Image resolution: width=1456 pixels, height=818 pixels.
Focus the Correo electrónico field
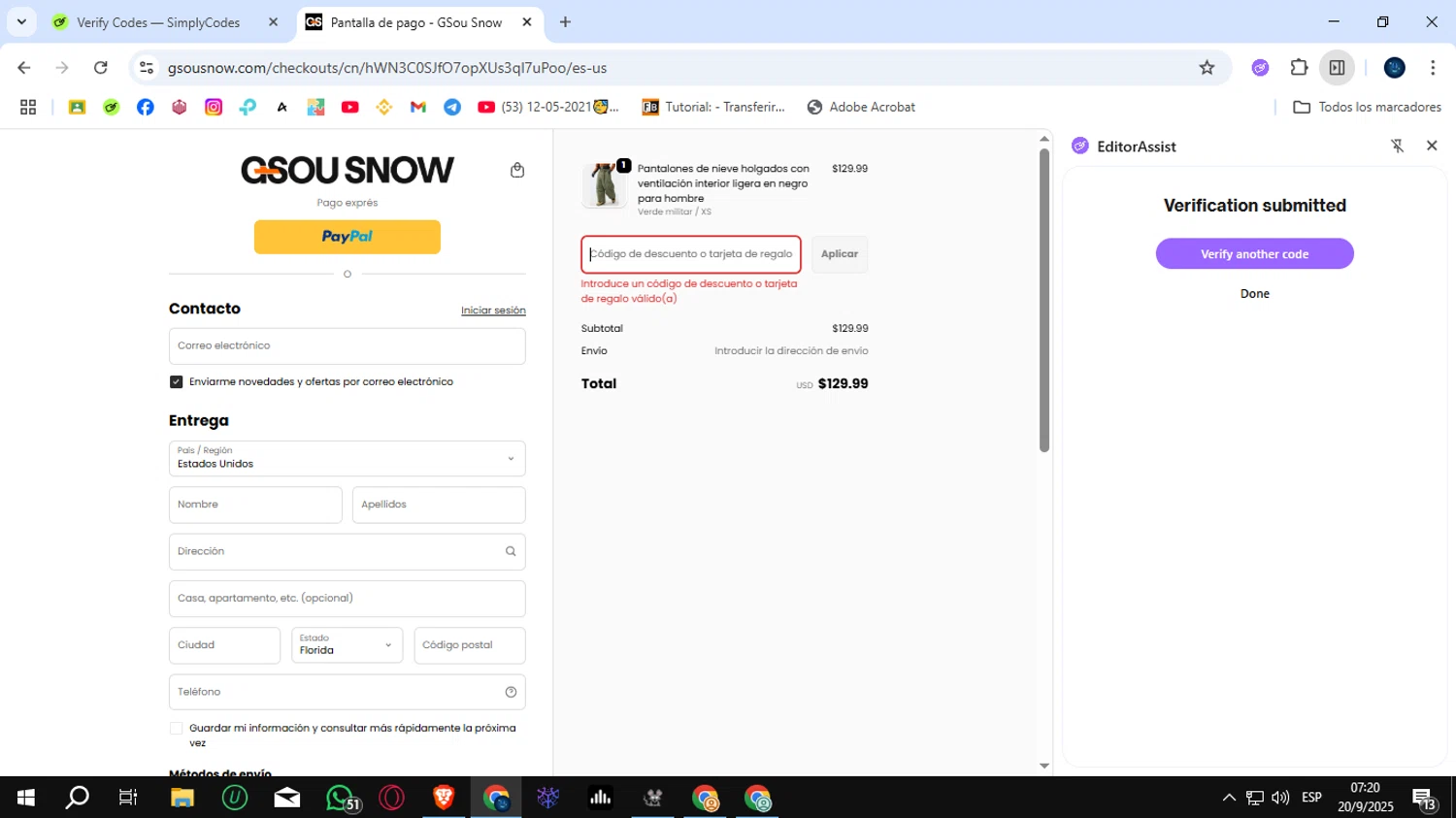tap(347, 346)
